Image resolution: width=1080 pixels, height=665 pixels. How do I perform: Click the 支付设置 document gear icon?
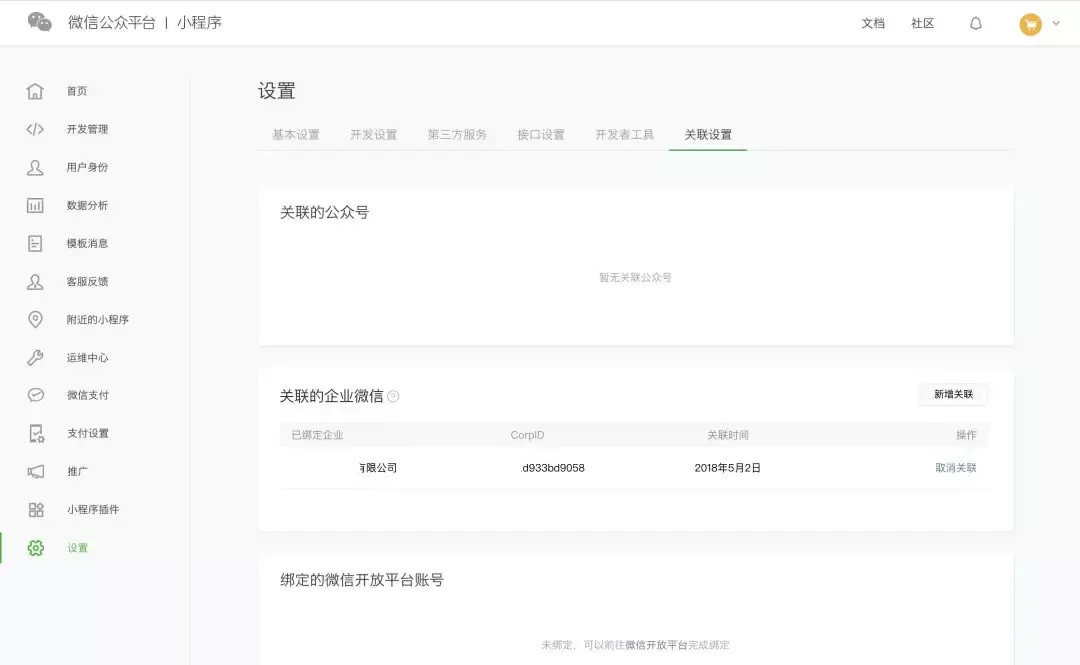coord(37,433)
